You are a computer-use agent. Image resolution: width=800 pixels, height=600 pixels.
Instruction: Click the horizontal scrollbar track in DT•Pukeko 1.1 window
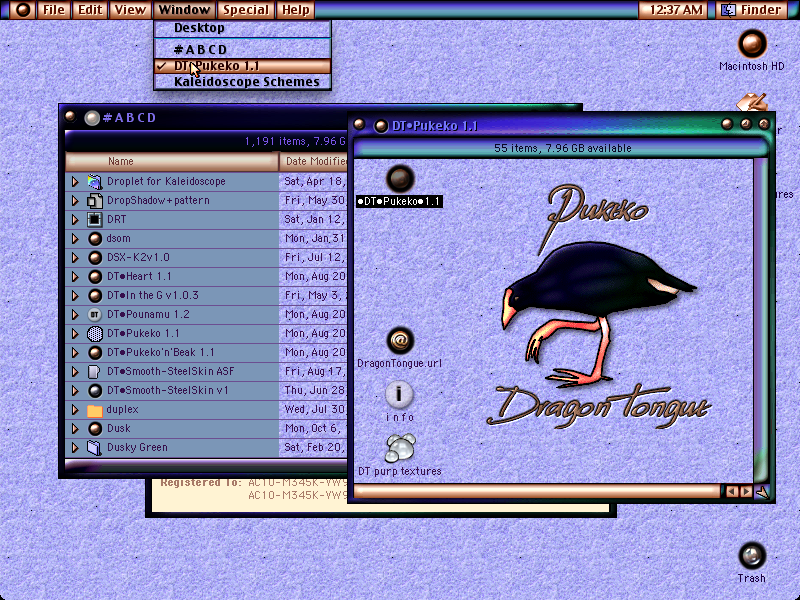538,491
